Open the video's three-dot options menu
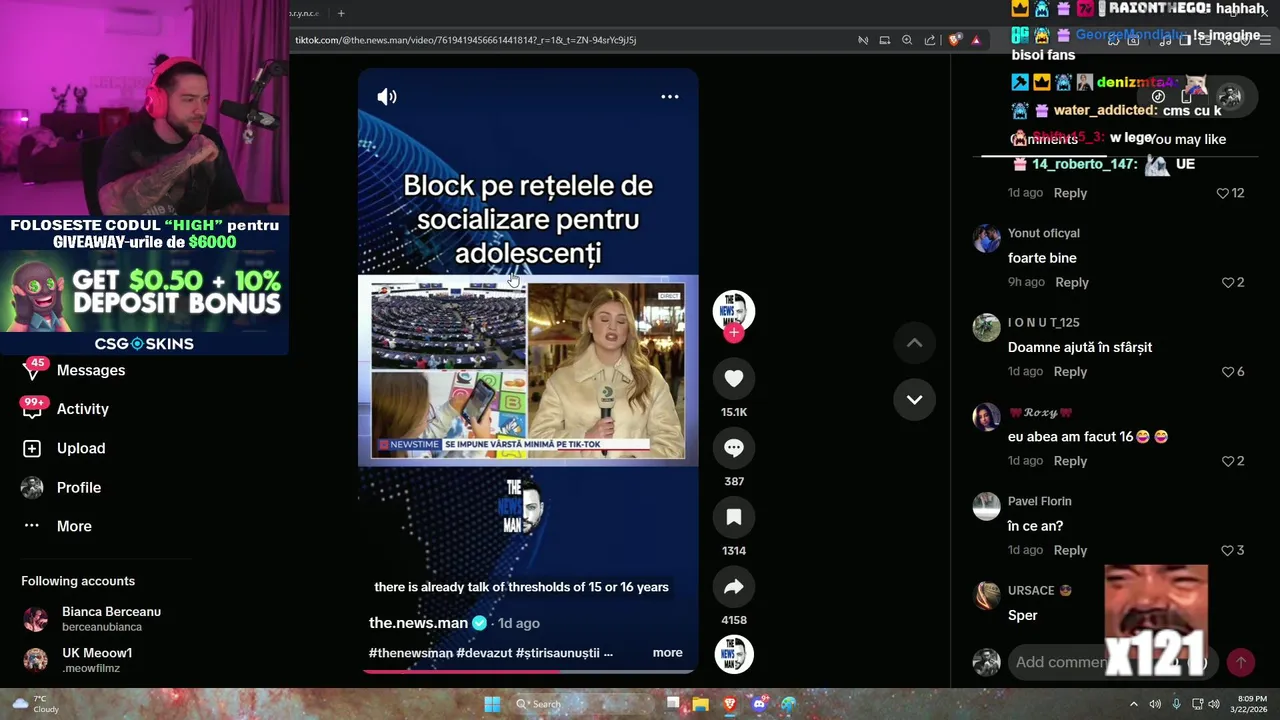 (x=670, y=97)
